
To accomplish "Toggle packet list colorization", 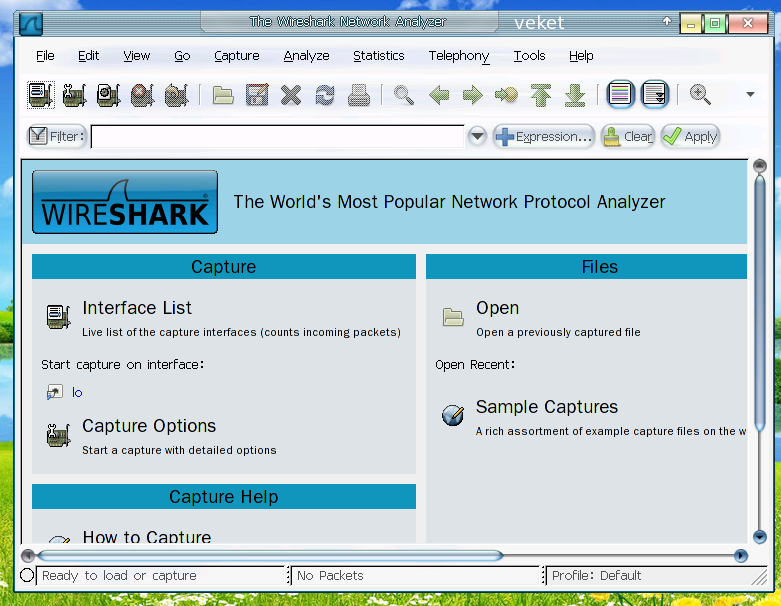I will (x=620, y=94).
